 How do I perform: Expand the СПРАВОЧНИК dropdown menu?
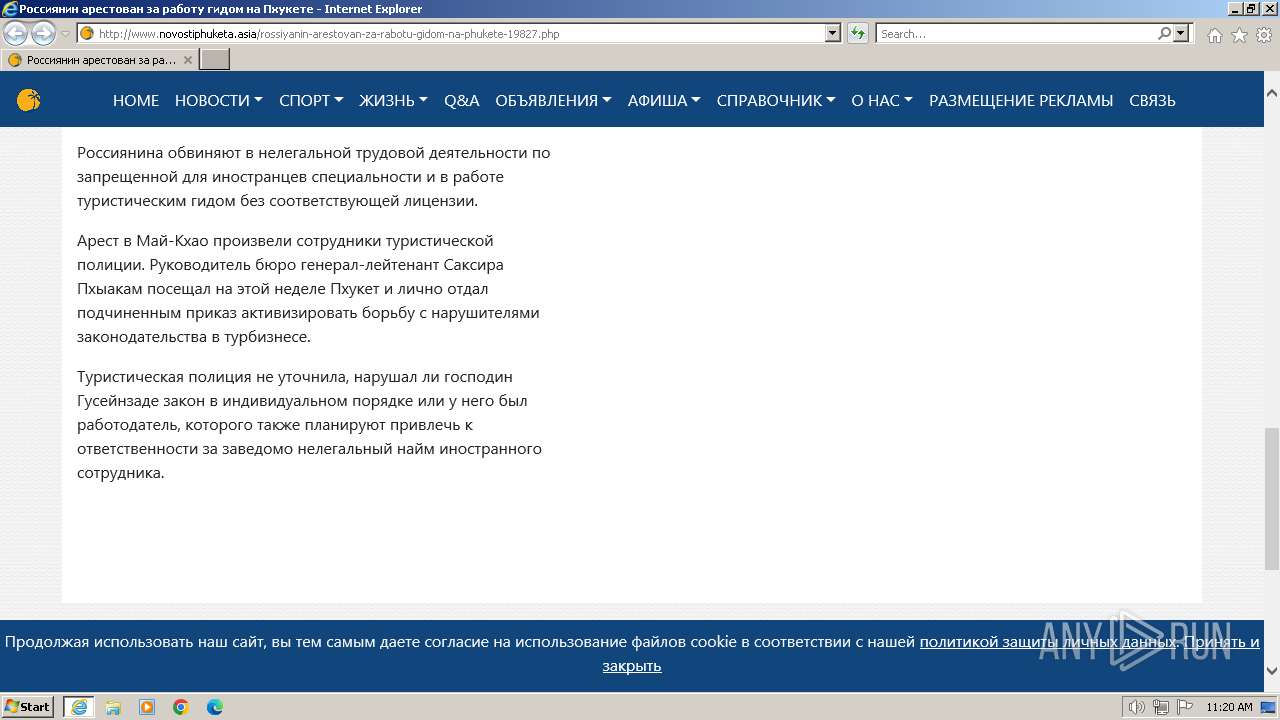tap(776, 100)
